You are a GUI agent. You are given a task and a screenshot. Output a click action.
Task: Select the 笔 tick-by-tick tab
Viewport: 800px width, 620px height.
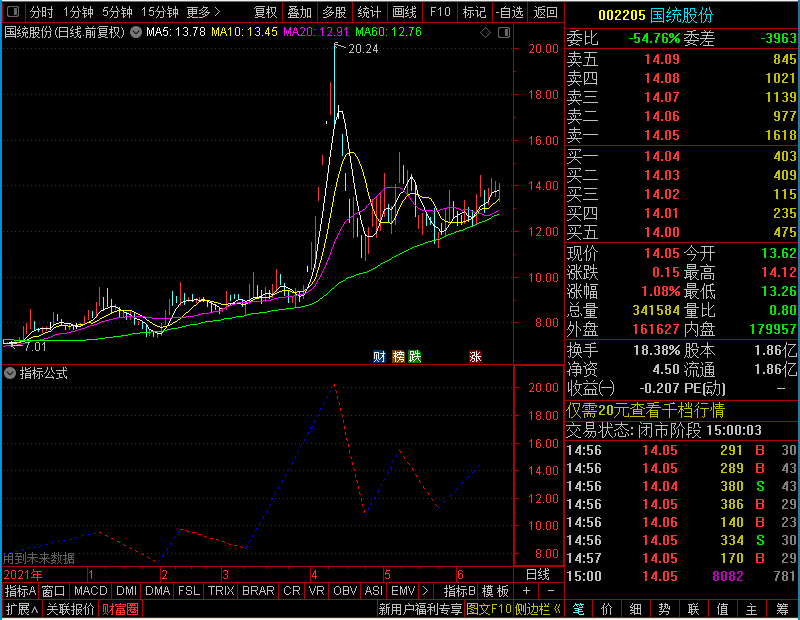(x=578, y=609)
